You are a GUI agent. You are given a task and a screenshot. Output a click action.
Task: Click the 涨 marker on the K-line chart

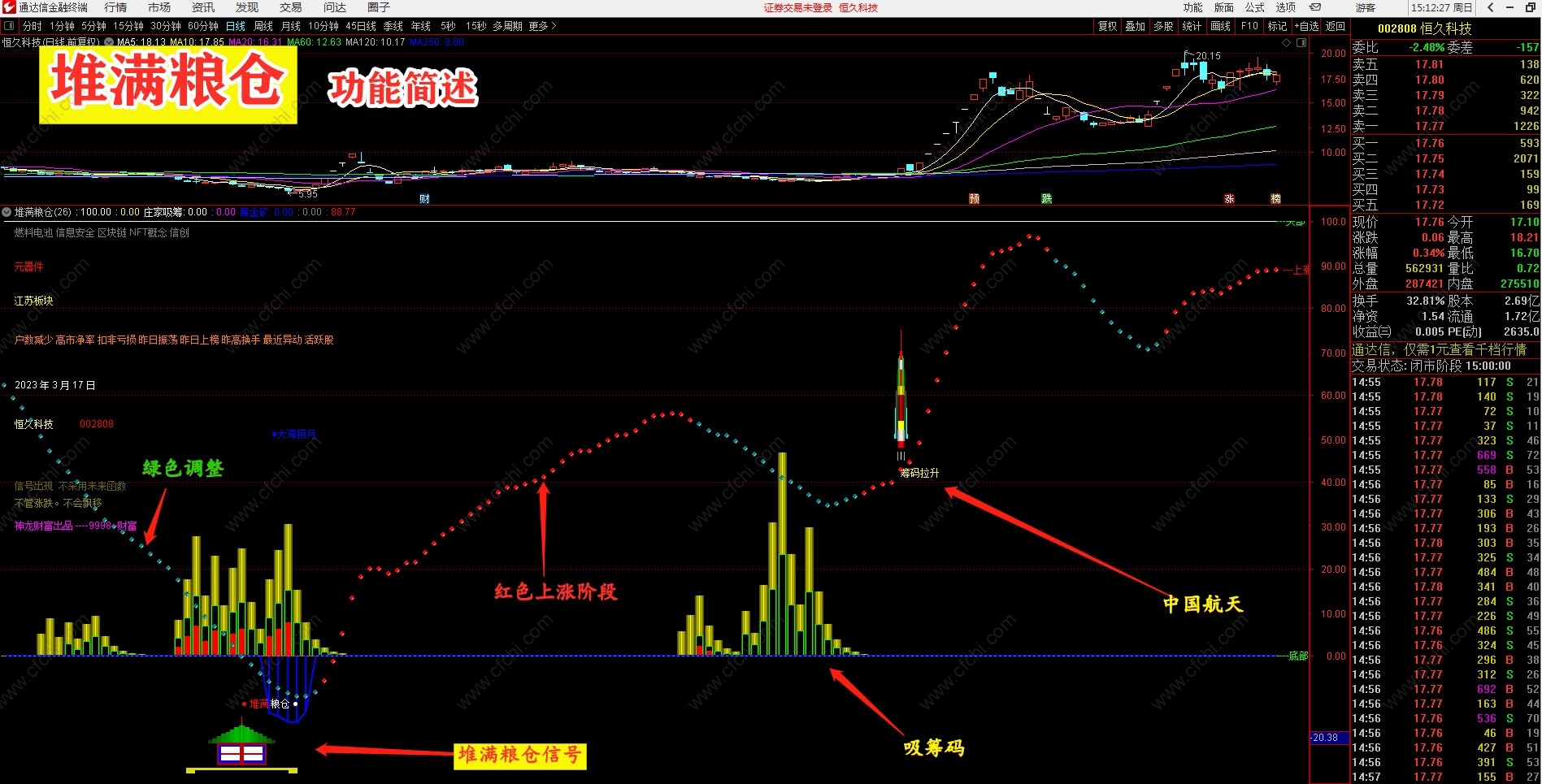point(1229,199)
